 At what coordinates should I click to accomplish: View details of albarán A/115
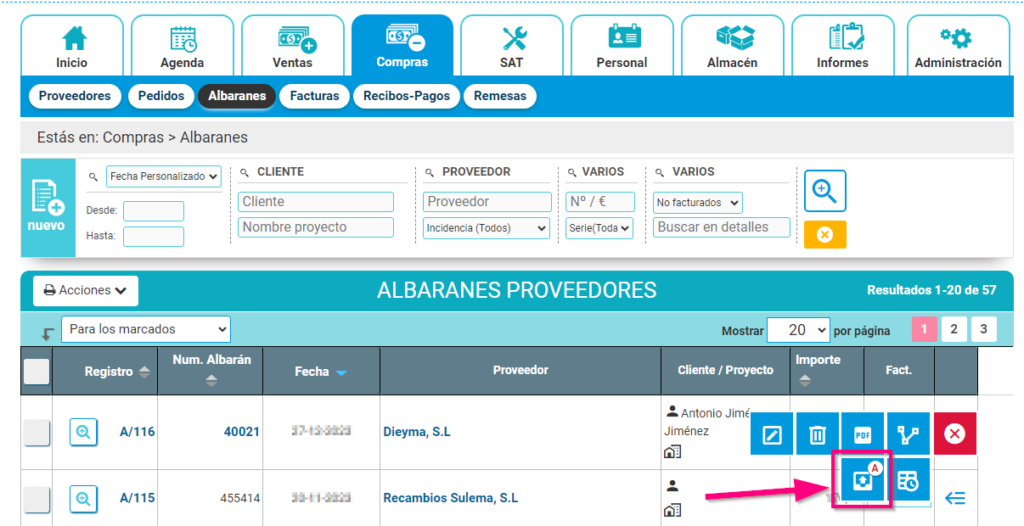tap(84, 499)
